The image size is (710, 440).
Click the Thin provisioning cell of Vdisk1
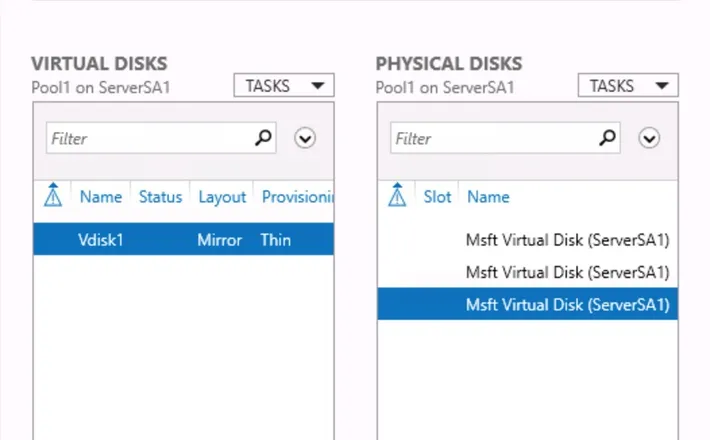[275, 240]
